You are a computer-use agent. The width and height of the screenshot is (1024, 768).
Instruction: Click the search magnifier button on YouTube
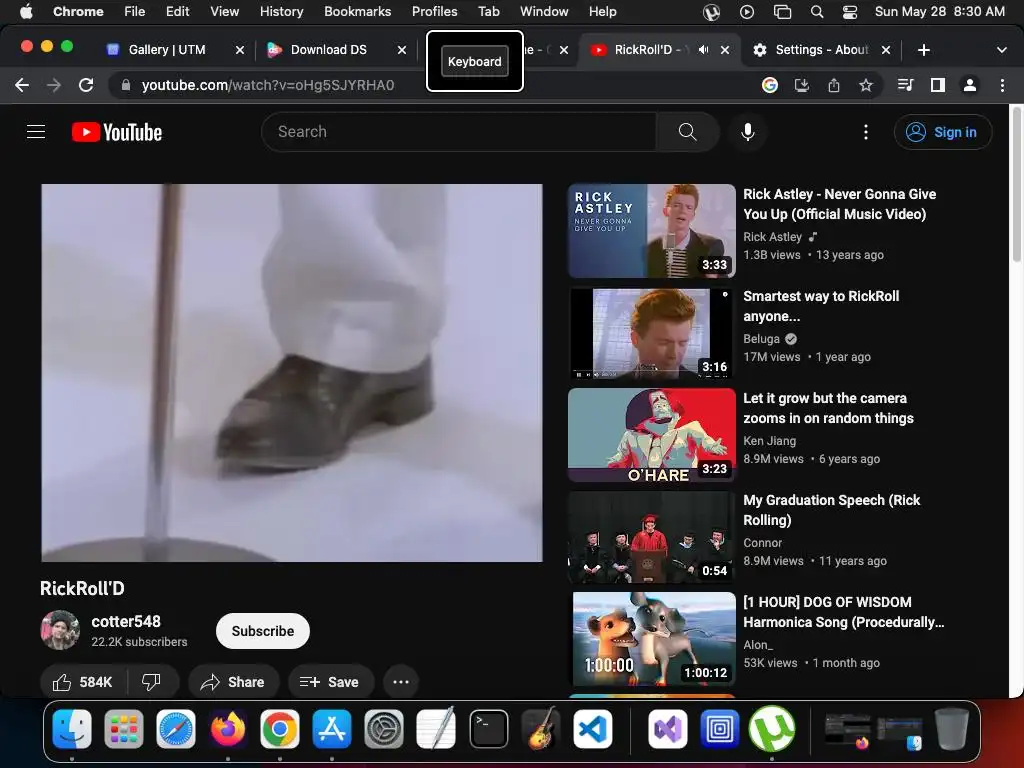tap(687, 132)
